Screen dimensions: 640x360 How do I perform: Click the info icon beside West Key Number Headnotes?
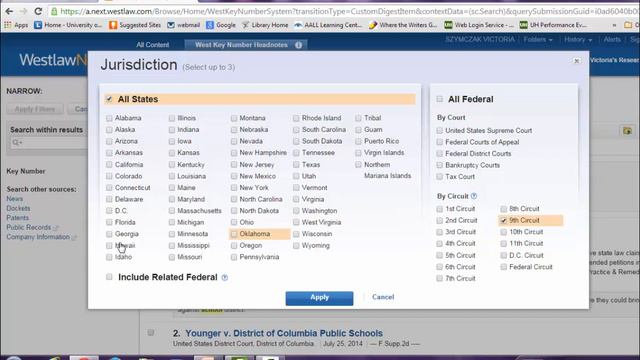[298, 45]
